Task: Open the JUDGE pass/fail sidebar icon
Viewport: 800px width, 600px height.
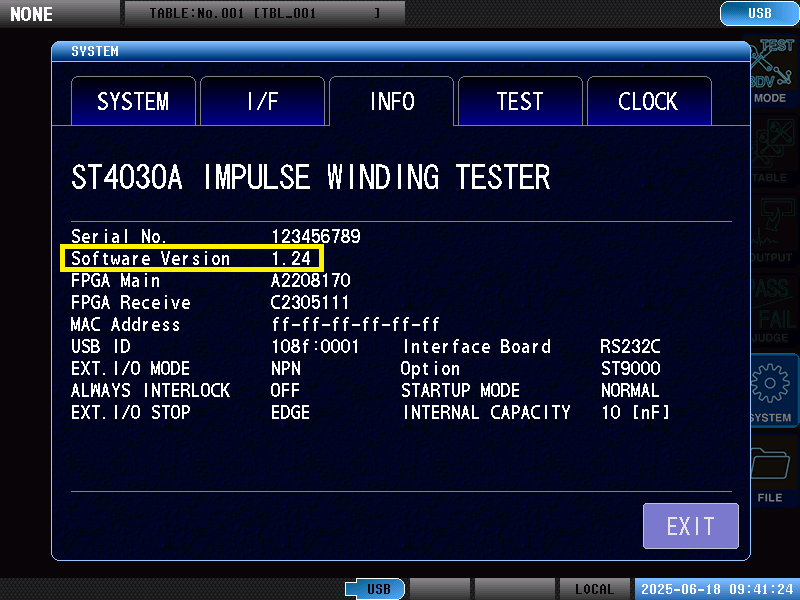Action: [x=772, y=311]
